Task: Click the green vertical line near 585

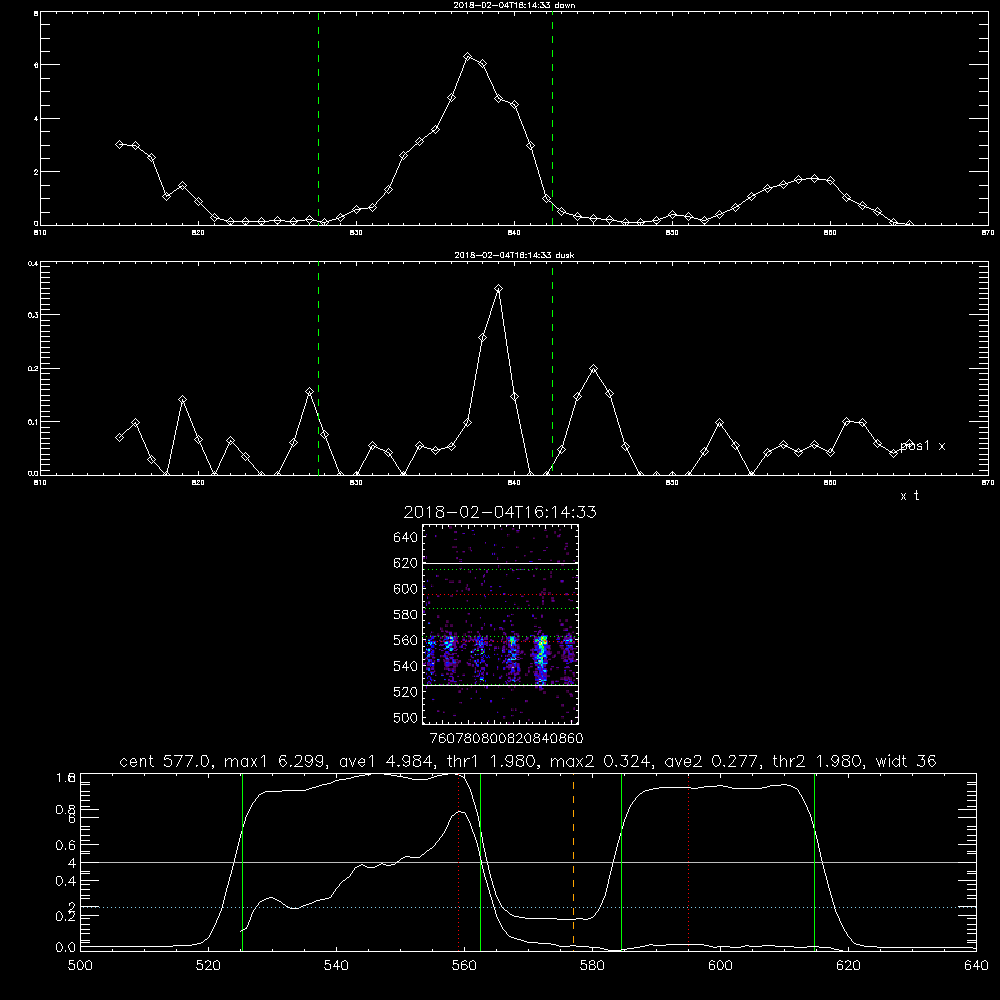Action: click(621, 862)
